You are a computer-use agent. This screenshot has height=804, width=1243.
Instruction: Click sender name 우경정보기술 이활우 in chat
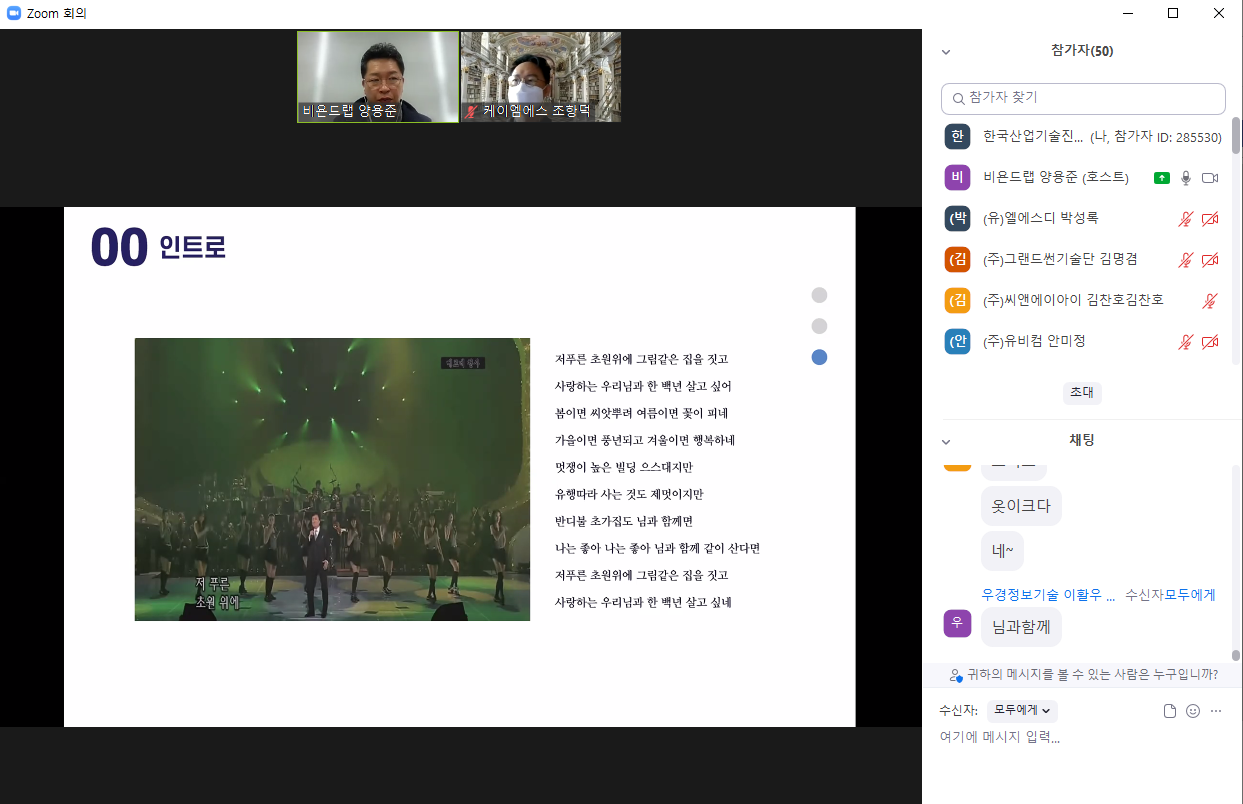pyautogui.click(x=1048, y=595)
